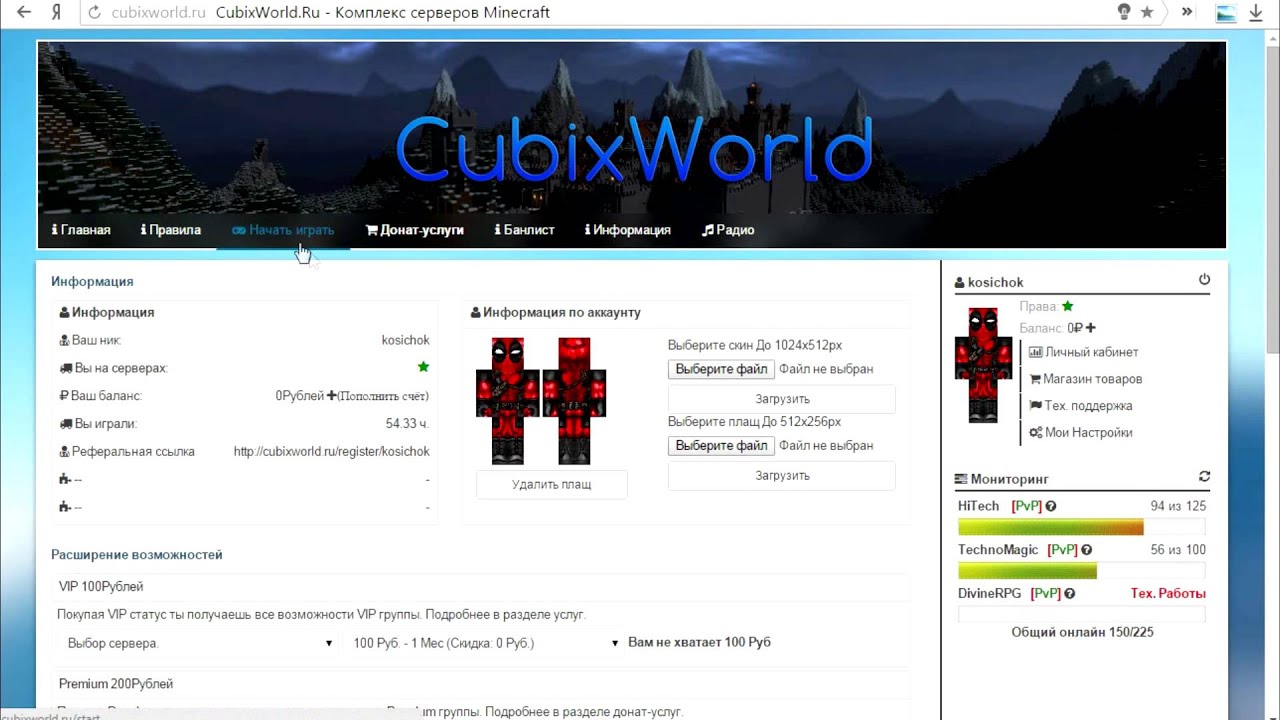
Task: Click the picture extension icon in the toolbar
Action: (1226, 13)
